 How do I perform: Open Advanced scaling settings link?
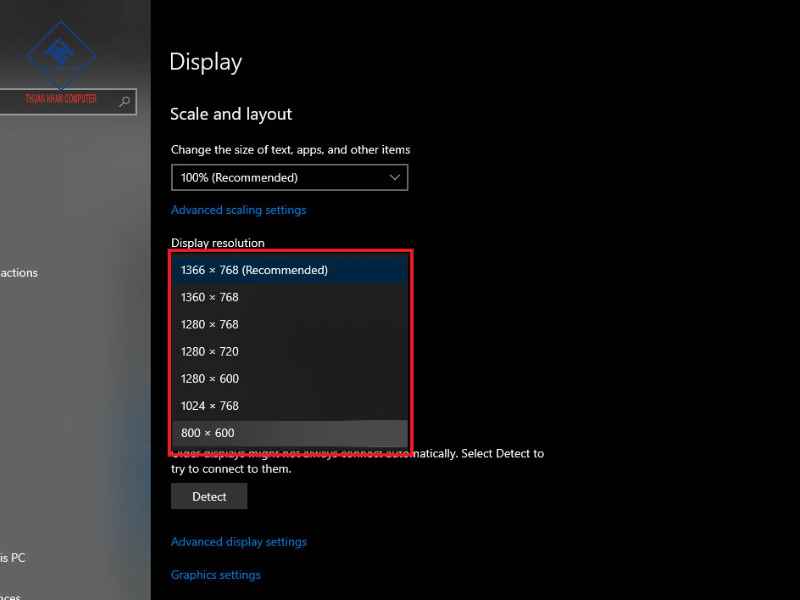click(238, 210)
